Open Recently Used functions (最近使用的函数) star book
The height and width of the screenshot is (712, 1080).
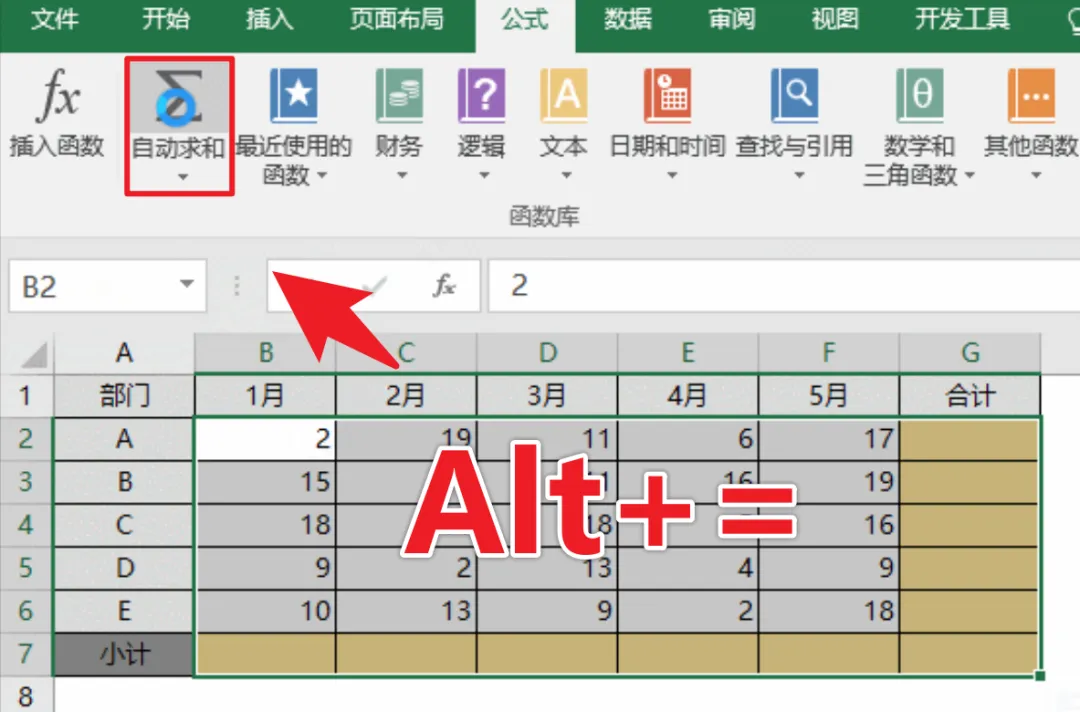293,96
